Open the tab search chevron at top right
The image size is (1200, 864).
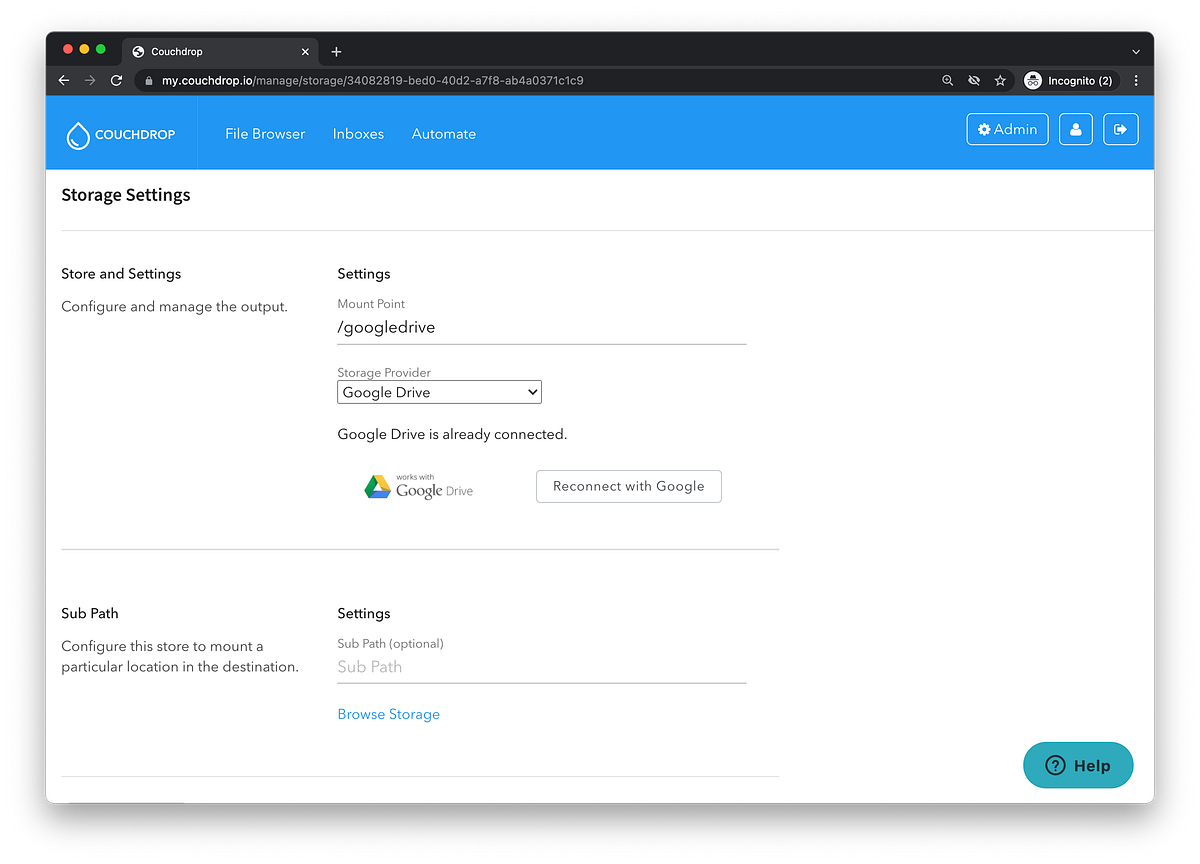1135,51
